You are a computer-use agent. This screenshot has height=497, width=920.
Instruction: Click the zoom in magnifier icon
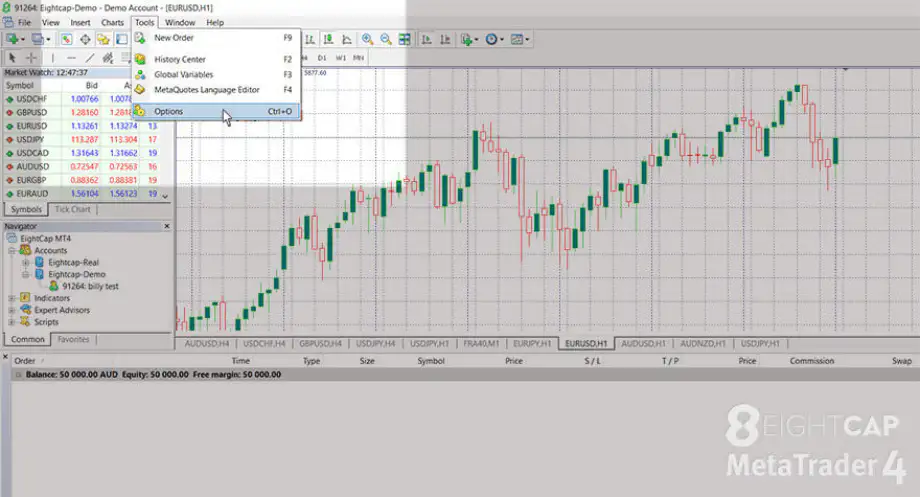(367, 39)
